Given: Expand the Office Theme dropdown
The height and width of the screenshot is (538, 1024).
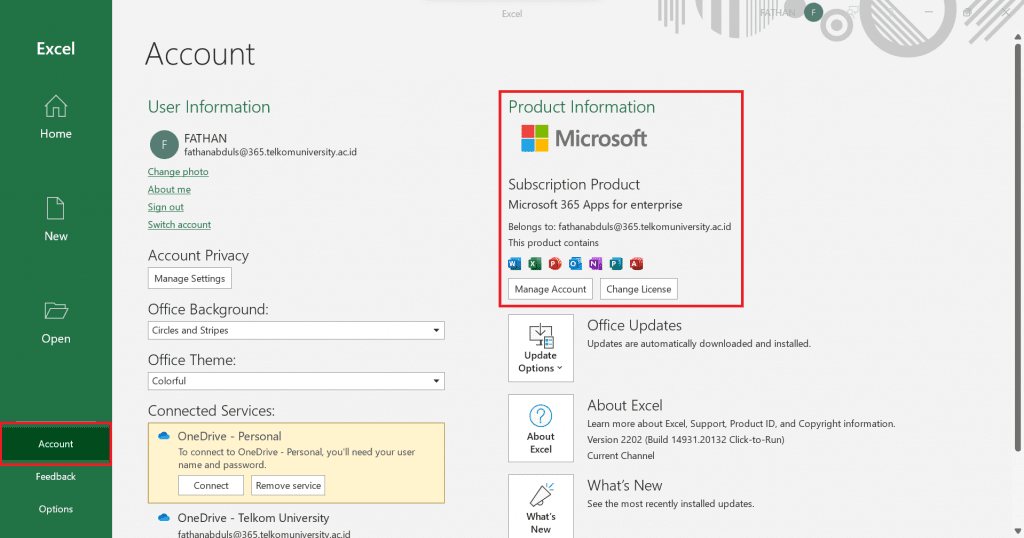Looking at the screenshot, I should 296,381.
